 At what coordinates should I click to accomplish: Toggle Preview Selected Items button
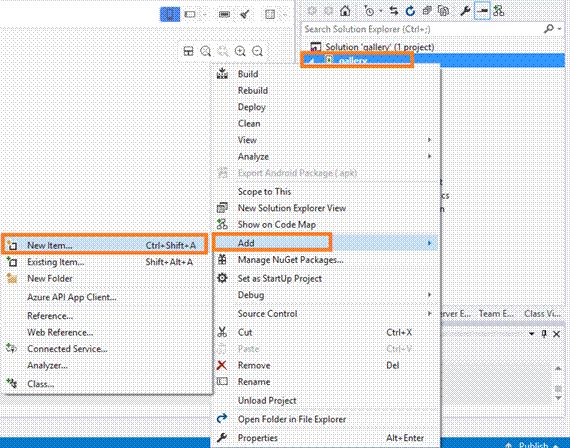tap(482, 11)
